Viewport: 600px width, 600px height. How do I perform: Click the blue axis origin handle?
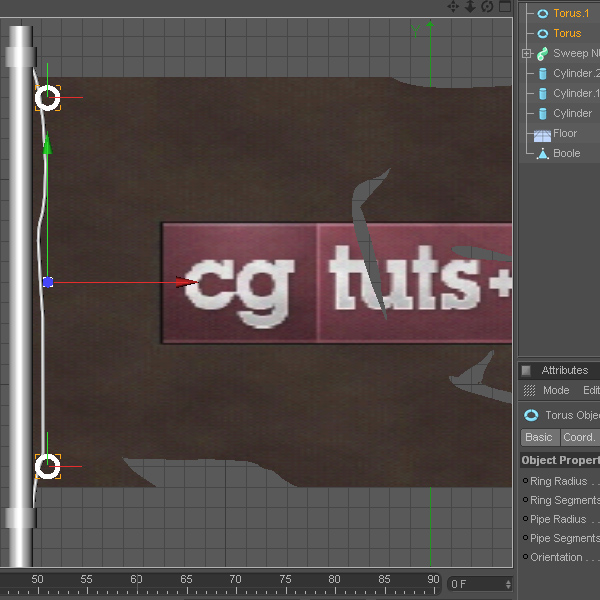(x=48, y=282)
